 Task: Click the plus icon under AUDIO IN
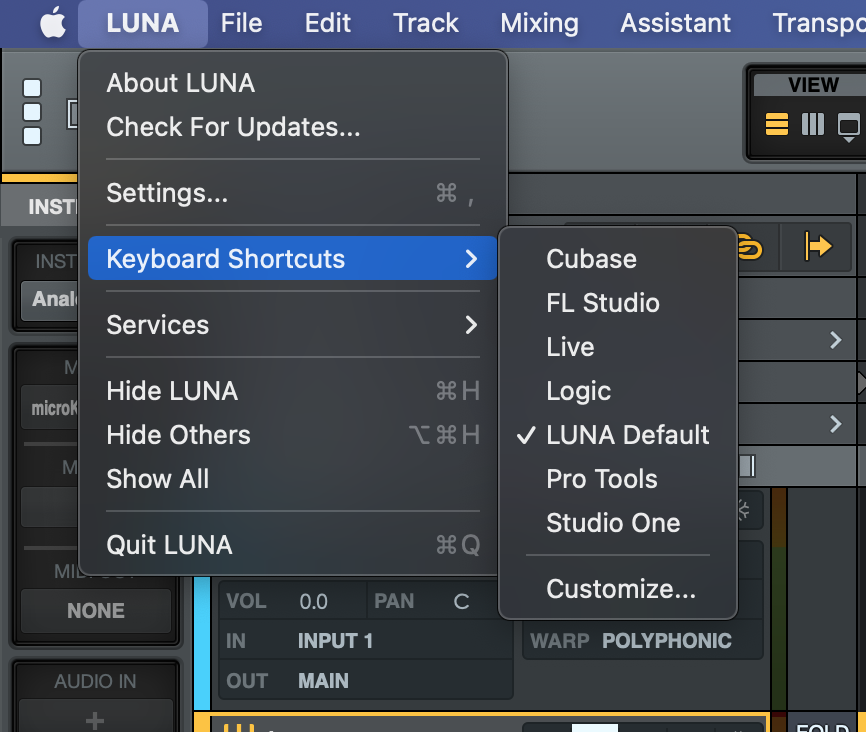pos(95,719)
